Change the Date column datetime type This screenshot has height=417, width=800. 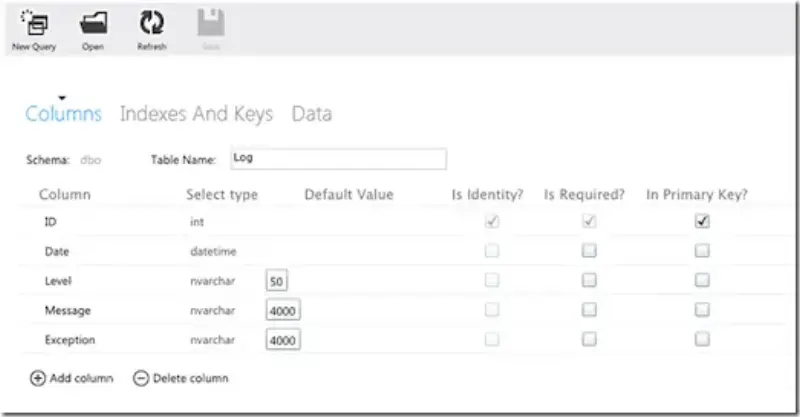213,252
